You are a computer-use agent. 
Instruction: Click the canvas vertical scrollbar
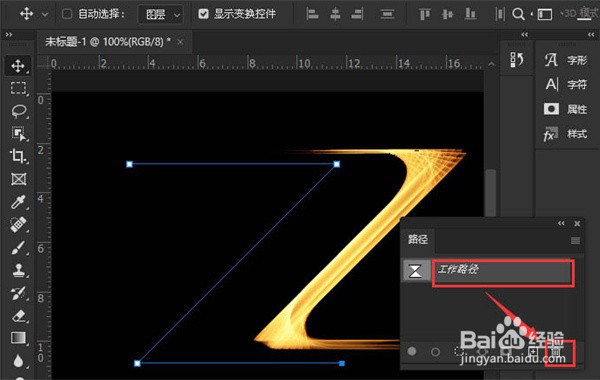click(491, 192)
